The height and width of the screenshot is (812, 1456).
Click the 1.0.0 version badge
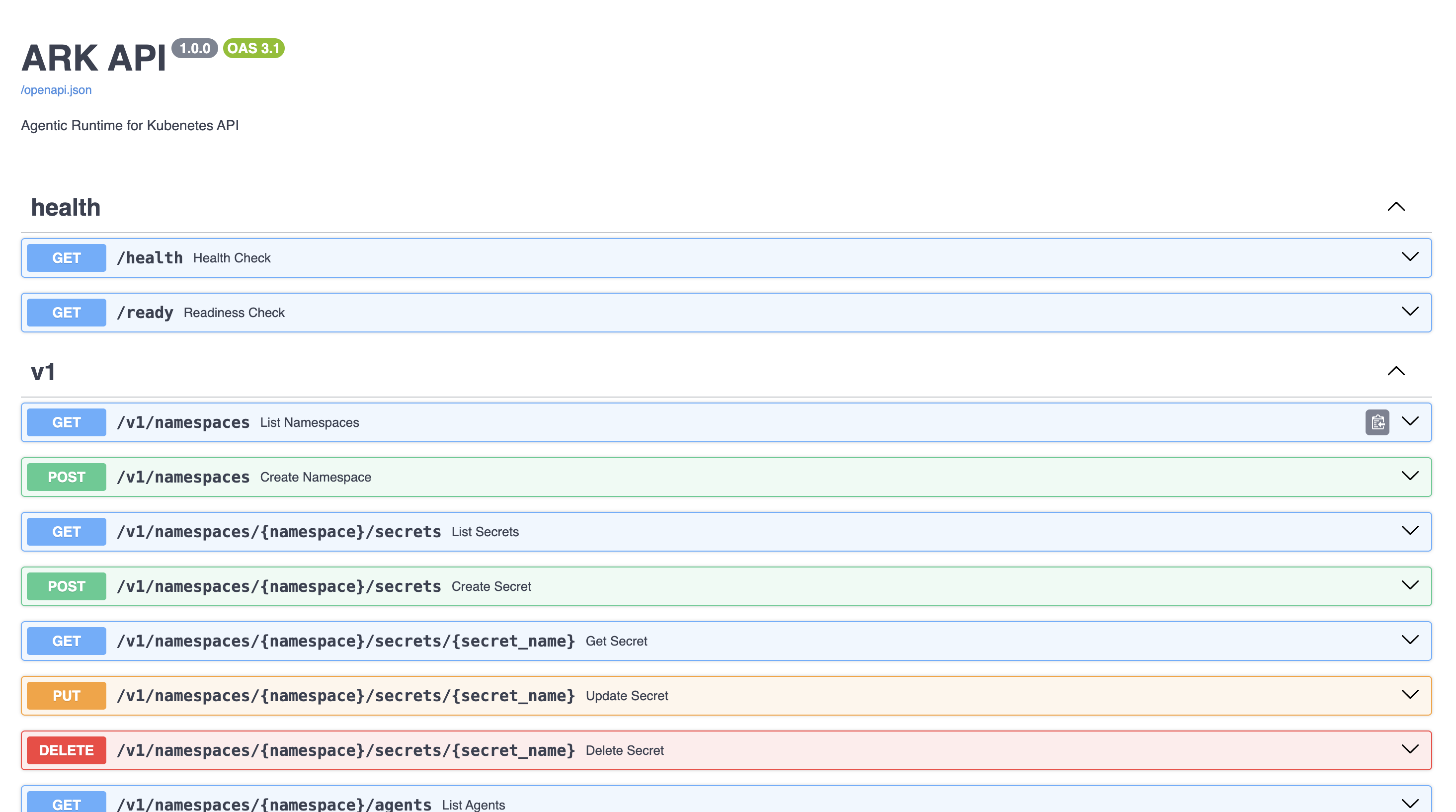pyautogui.click(x=194, y=49)
